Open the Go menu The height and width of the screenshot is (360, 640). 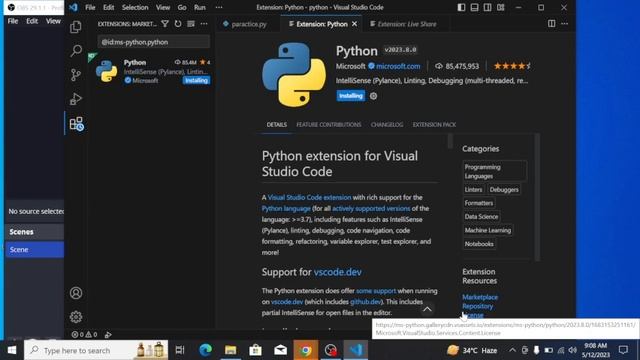182,7
